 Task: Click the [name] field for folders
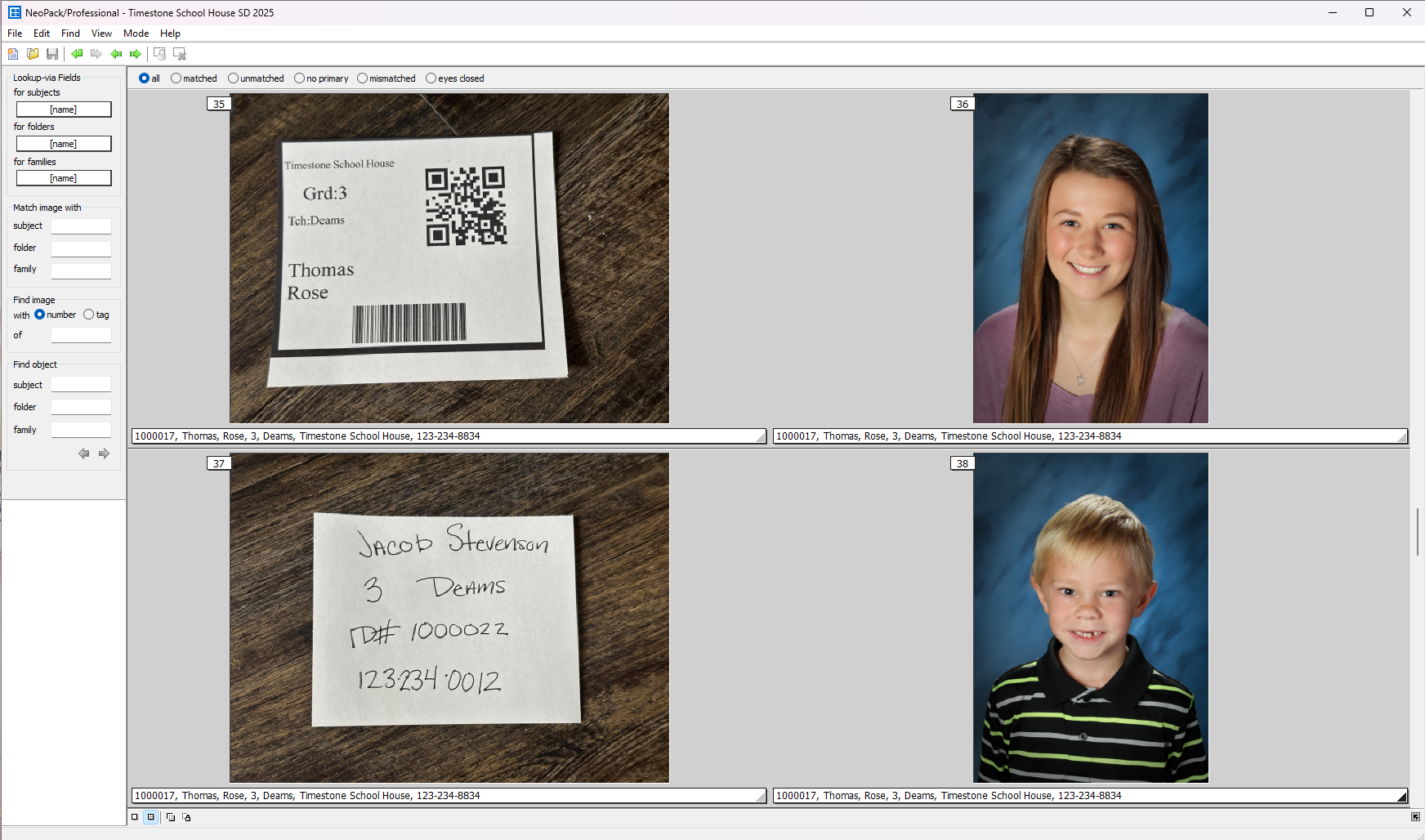pyautogui.click(x=64, y=144)
